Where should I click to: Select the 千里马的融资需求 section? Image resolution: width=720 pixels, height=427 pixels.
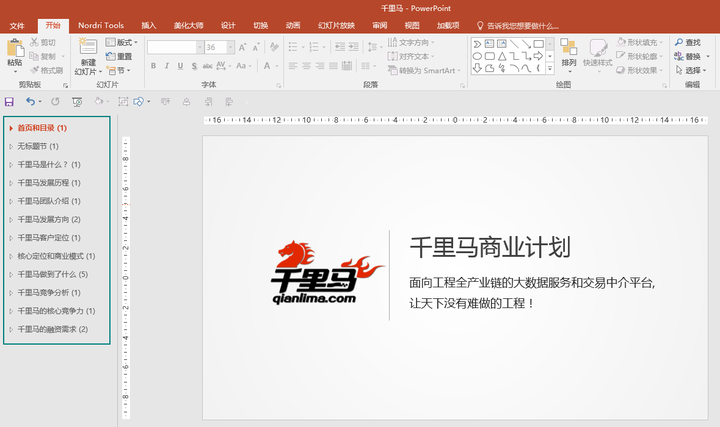(53, 329)
